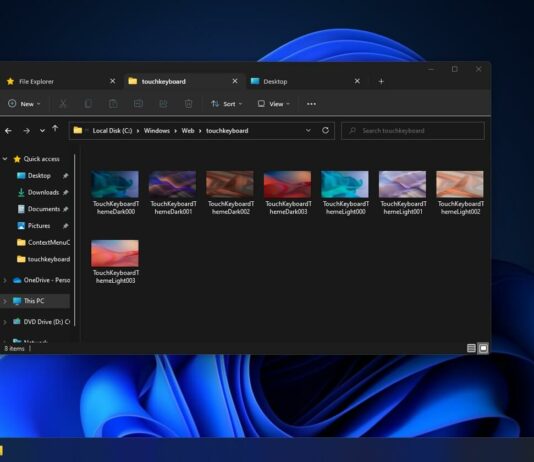Click the Copy icon in toolbar

(88, 104)
